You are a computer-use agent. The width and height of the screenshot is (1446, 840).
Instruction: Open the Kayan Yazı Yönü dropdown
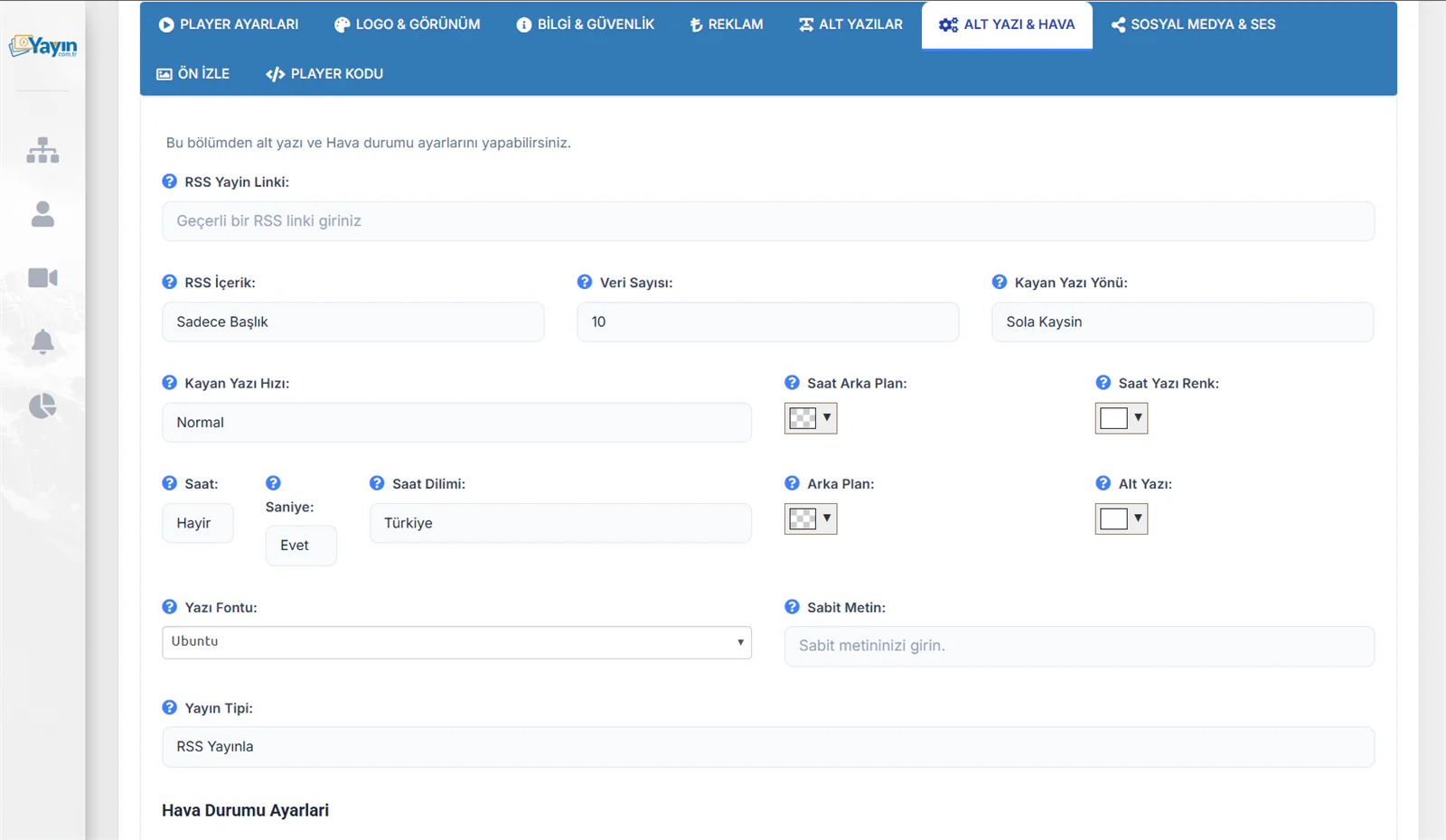click(1182, 322)
